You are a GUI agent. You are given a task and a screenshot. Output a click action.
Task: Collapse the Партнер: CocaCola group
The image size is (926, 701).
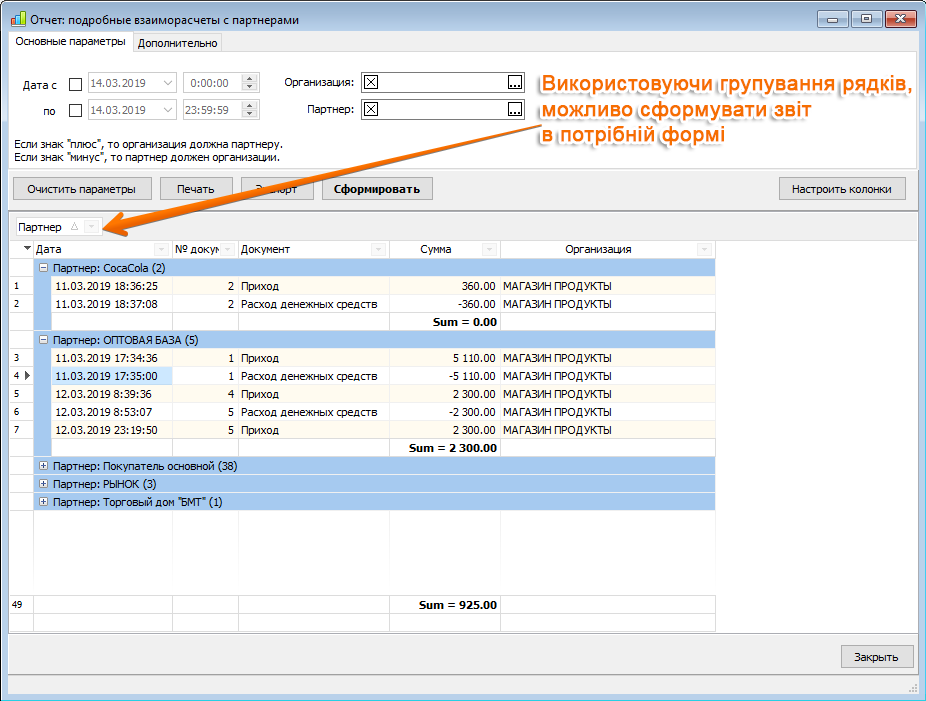pyautogui.click(x=43, y=268)
